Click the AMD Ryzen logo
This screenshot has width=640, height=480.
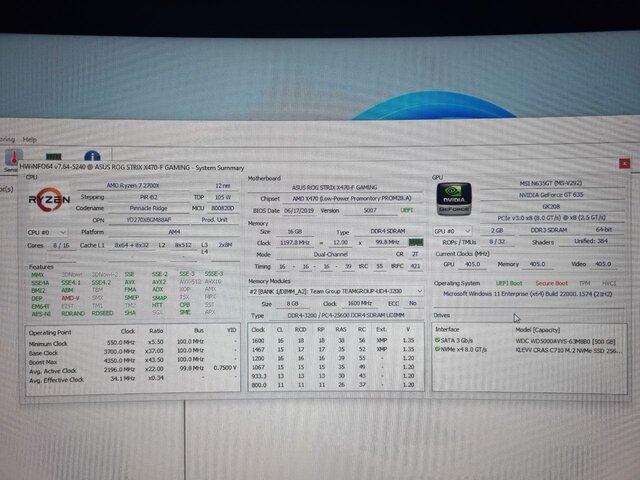[x=46, y=199]
